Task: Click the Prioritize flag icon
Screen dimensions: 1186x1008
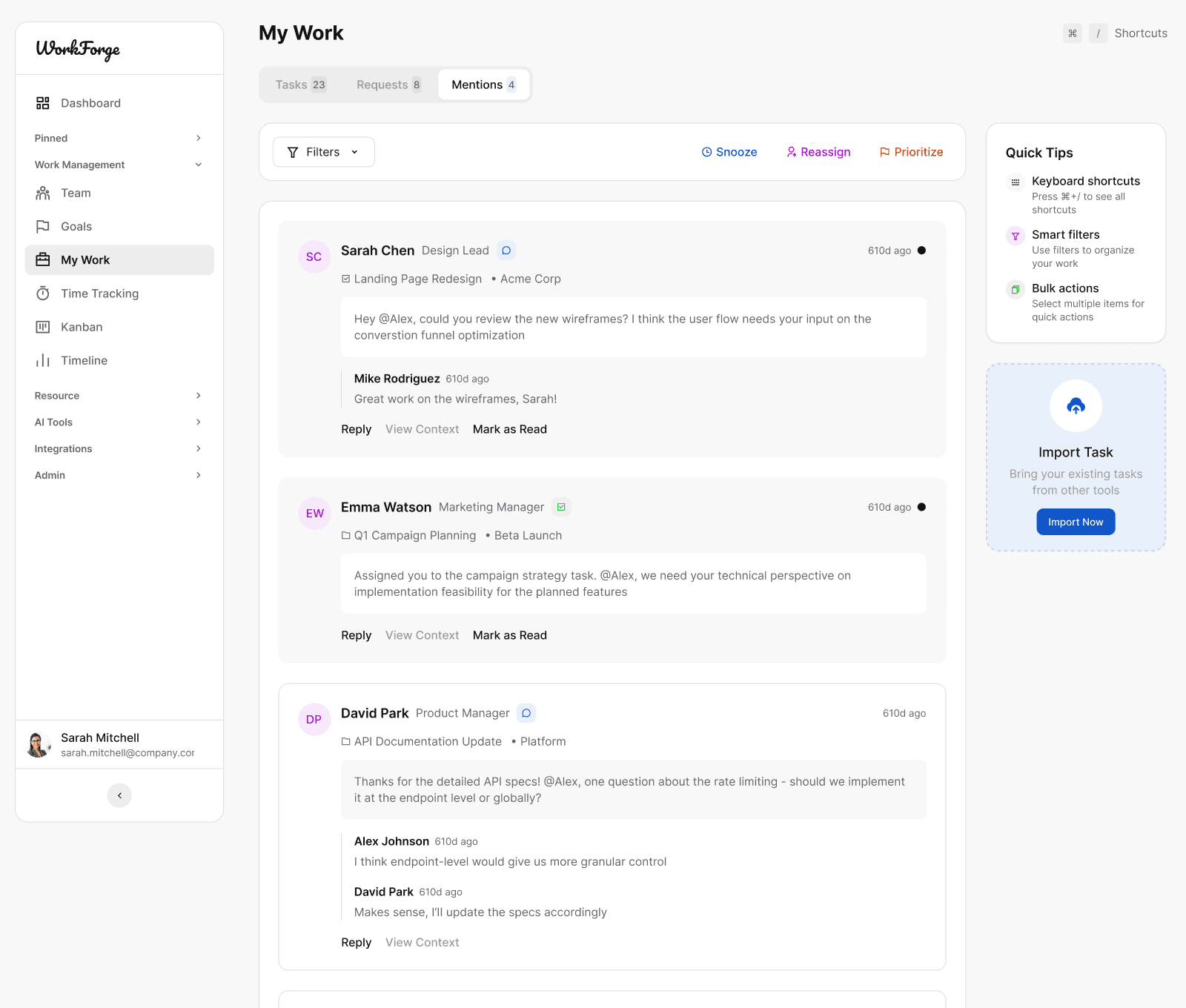Action: click(884, 152)
